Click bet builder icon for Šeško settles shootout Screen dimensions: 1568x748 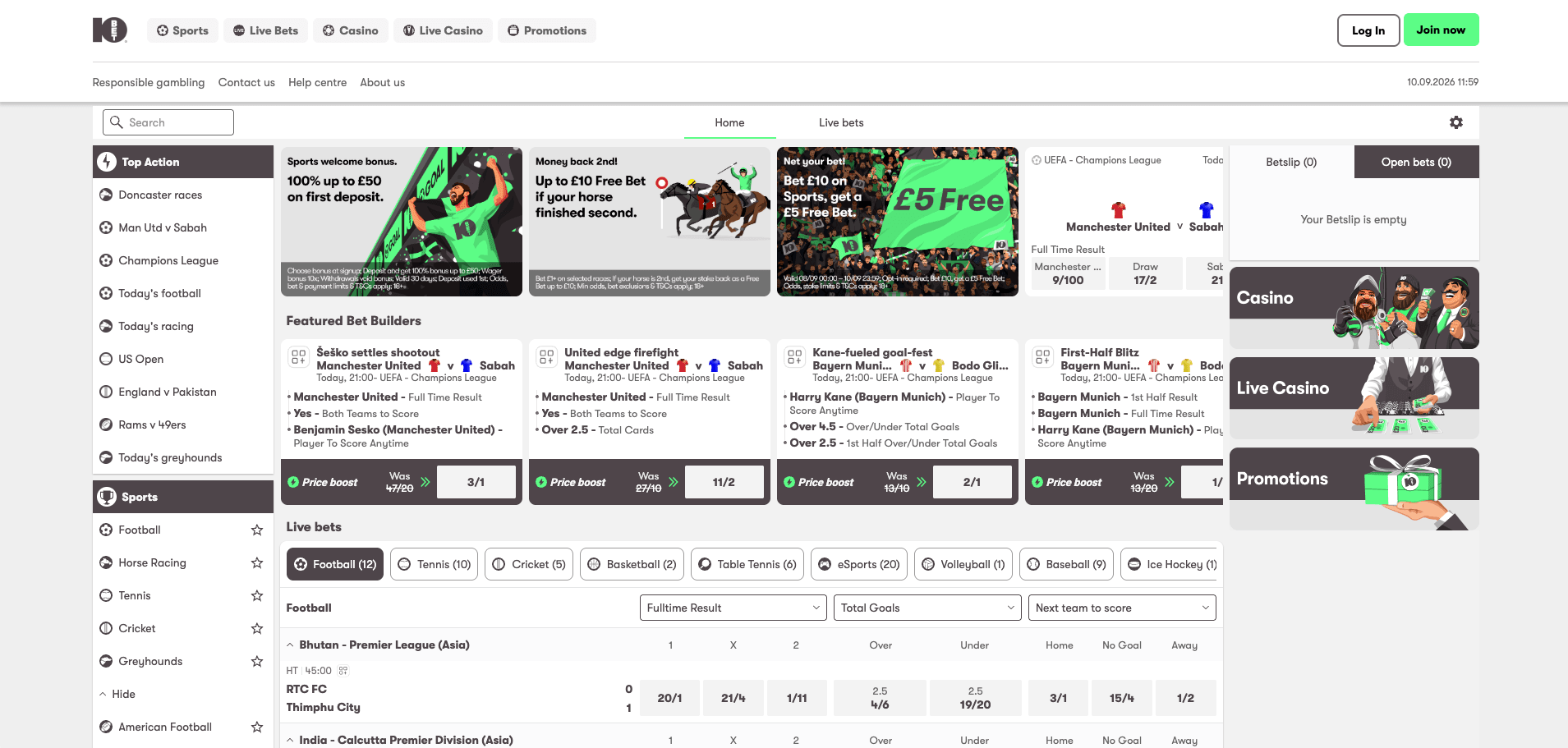click(298, 357)
